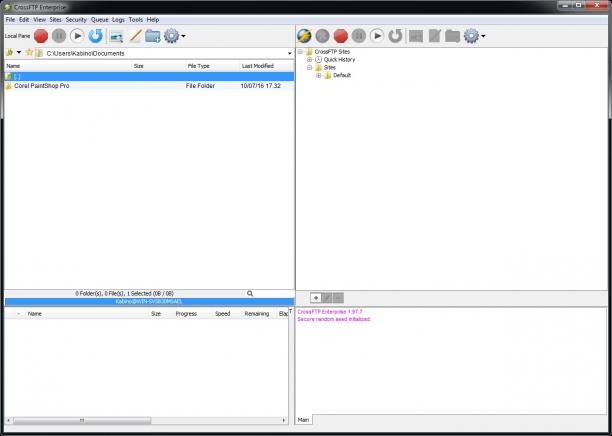Click the grayed remote new folder icon
Screen dimensions: 612x436
452,36
